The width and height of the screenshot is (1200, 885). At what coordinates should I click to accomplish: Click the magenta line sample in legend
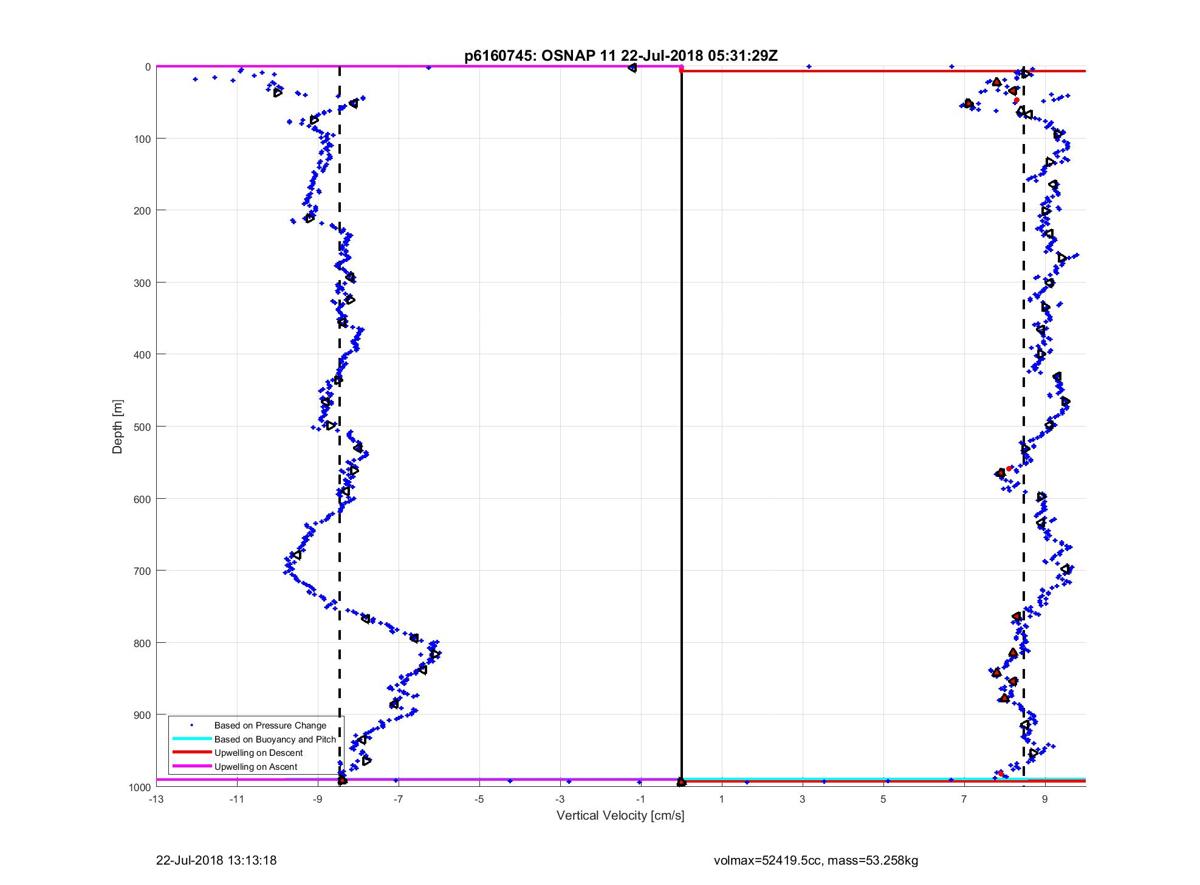[x=192, y=767]
